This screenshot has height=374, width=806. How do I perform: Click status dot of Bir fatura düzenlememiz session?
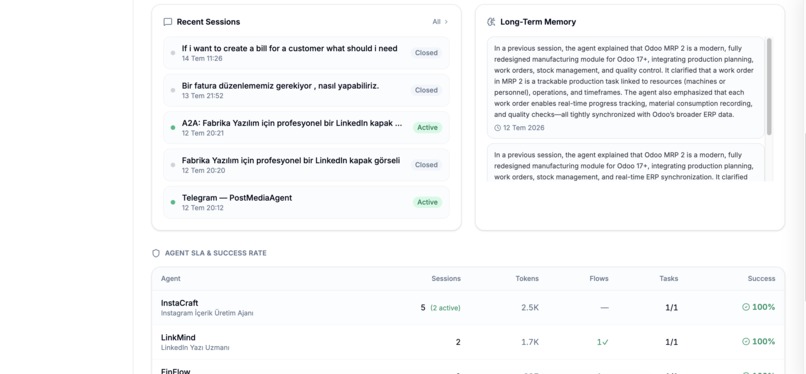point(173,90)
